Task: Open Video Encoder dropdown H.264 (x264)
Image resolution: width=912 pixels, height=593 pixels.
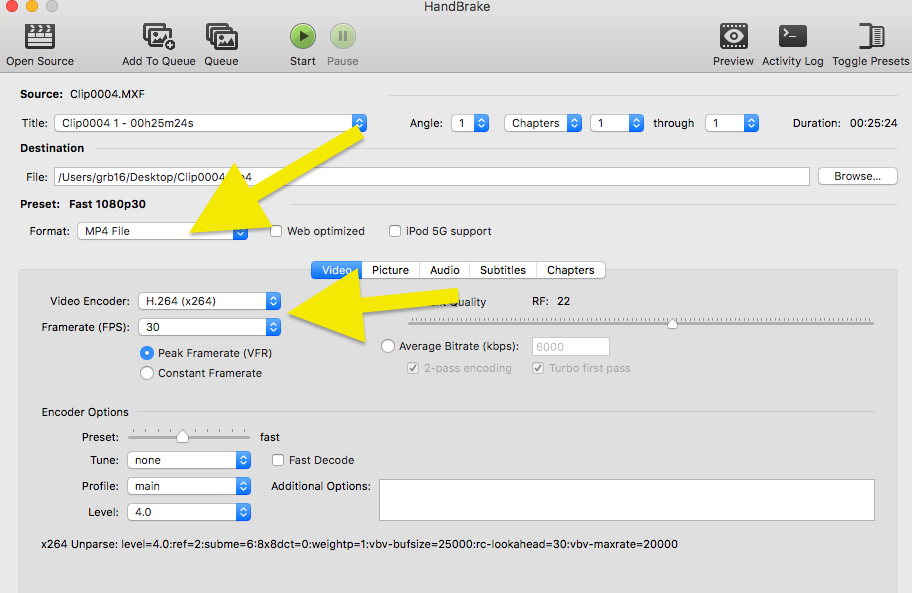Action: pyautogui.click(x=209, y=301)
